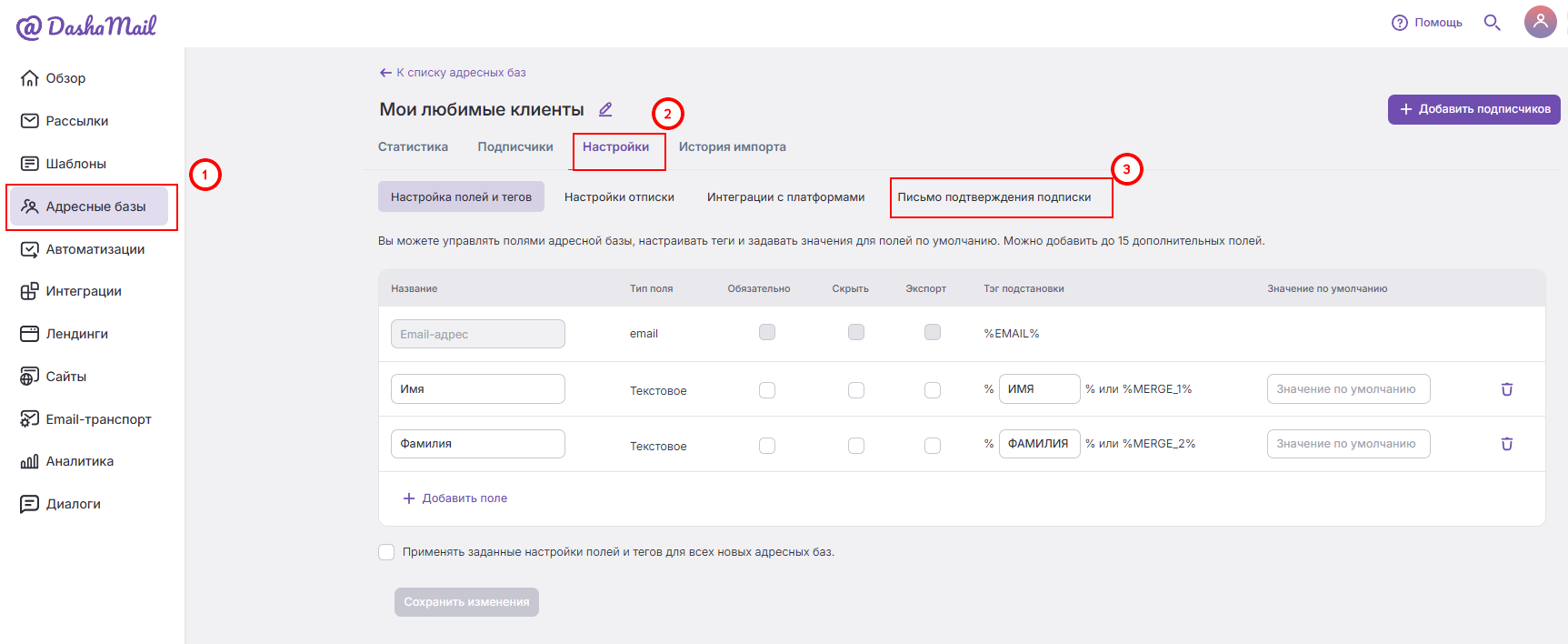Click the Добавить подписчиков button
The height and width of the screenshot is (644, 1568).
(1474, 109)
